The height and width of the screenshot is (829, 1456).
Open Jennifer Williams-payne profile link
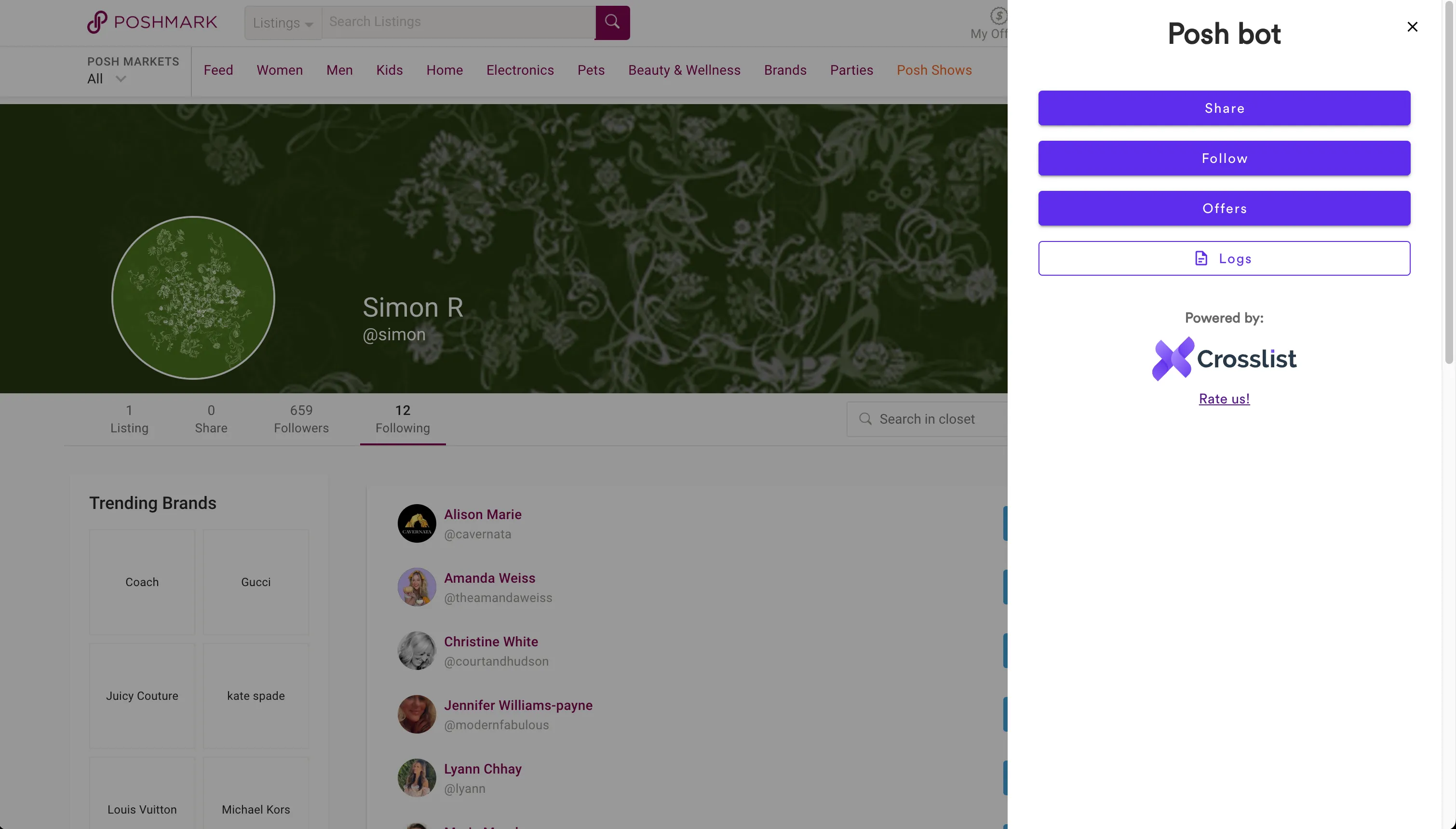518,705
